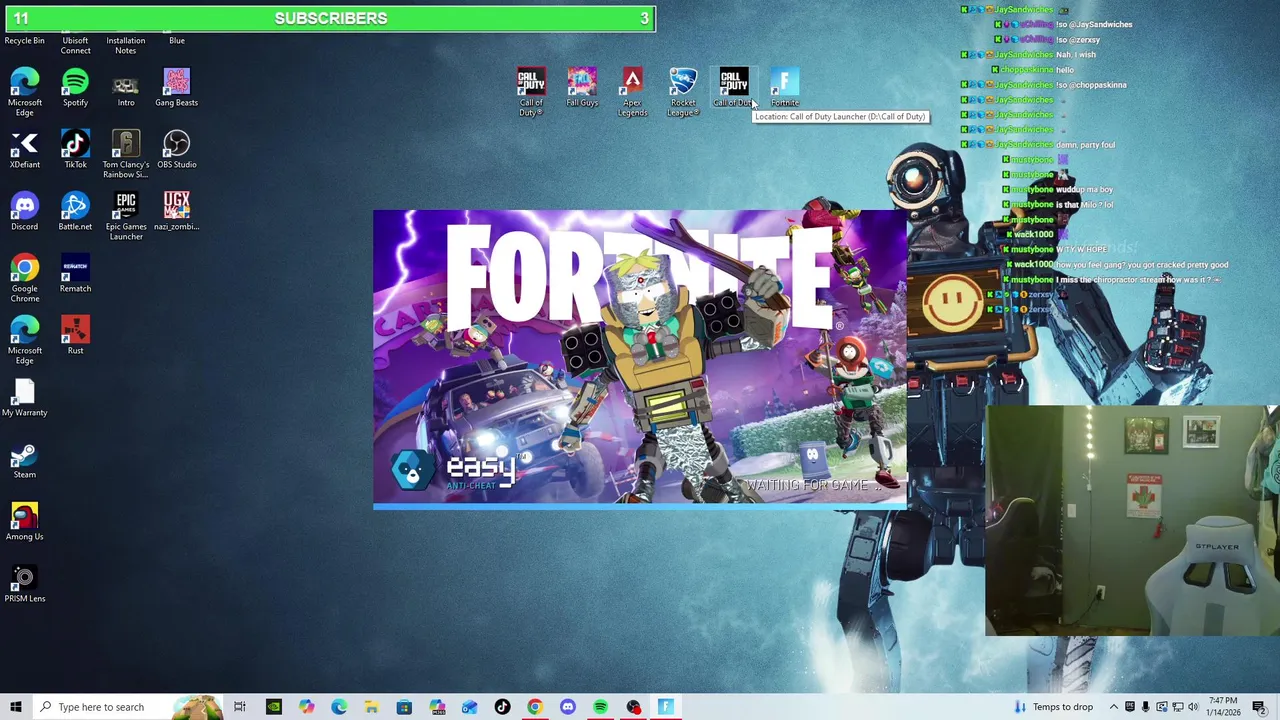This screenshot has height=720, width=1280.
Task: Select the nazi_zombi... UGX desktop icon
Action: (x=176, y=212)
